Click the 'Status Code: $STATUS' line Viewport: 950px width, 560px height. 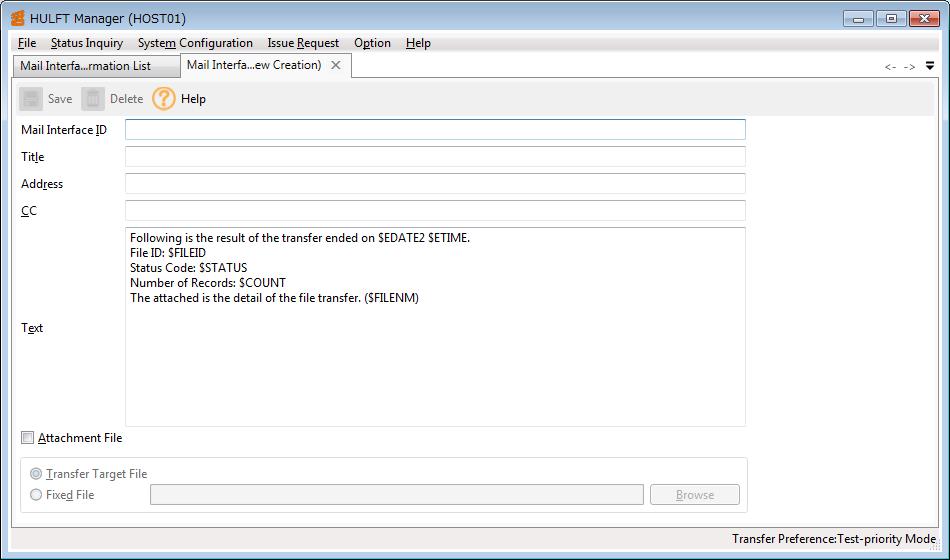(188, 268)
